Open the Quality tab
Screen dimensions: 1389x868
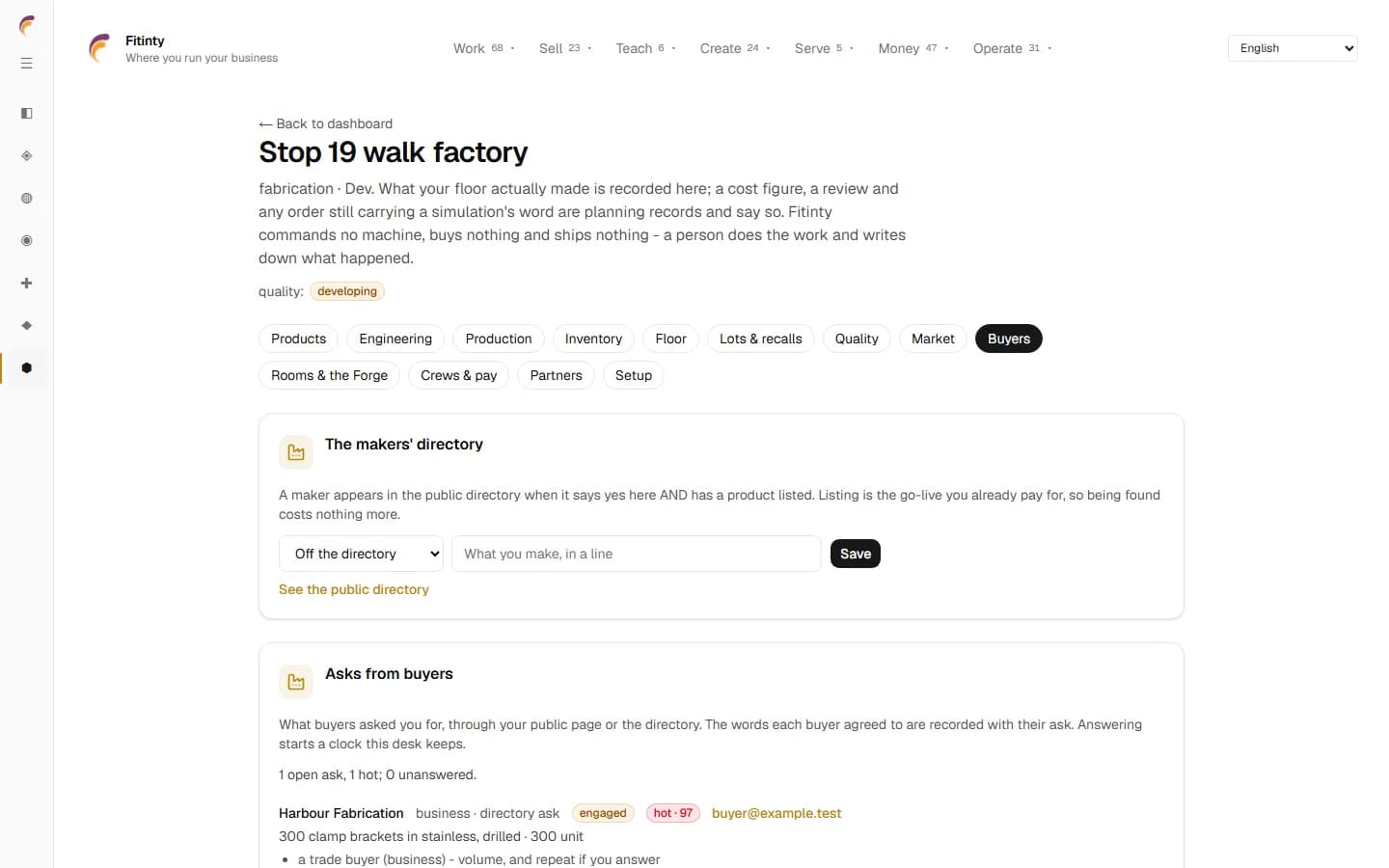pyautogui.click(x=857, y=339)
